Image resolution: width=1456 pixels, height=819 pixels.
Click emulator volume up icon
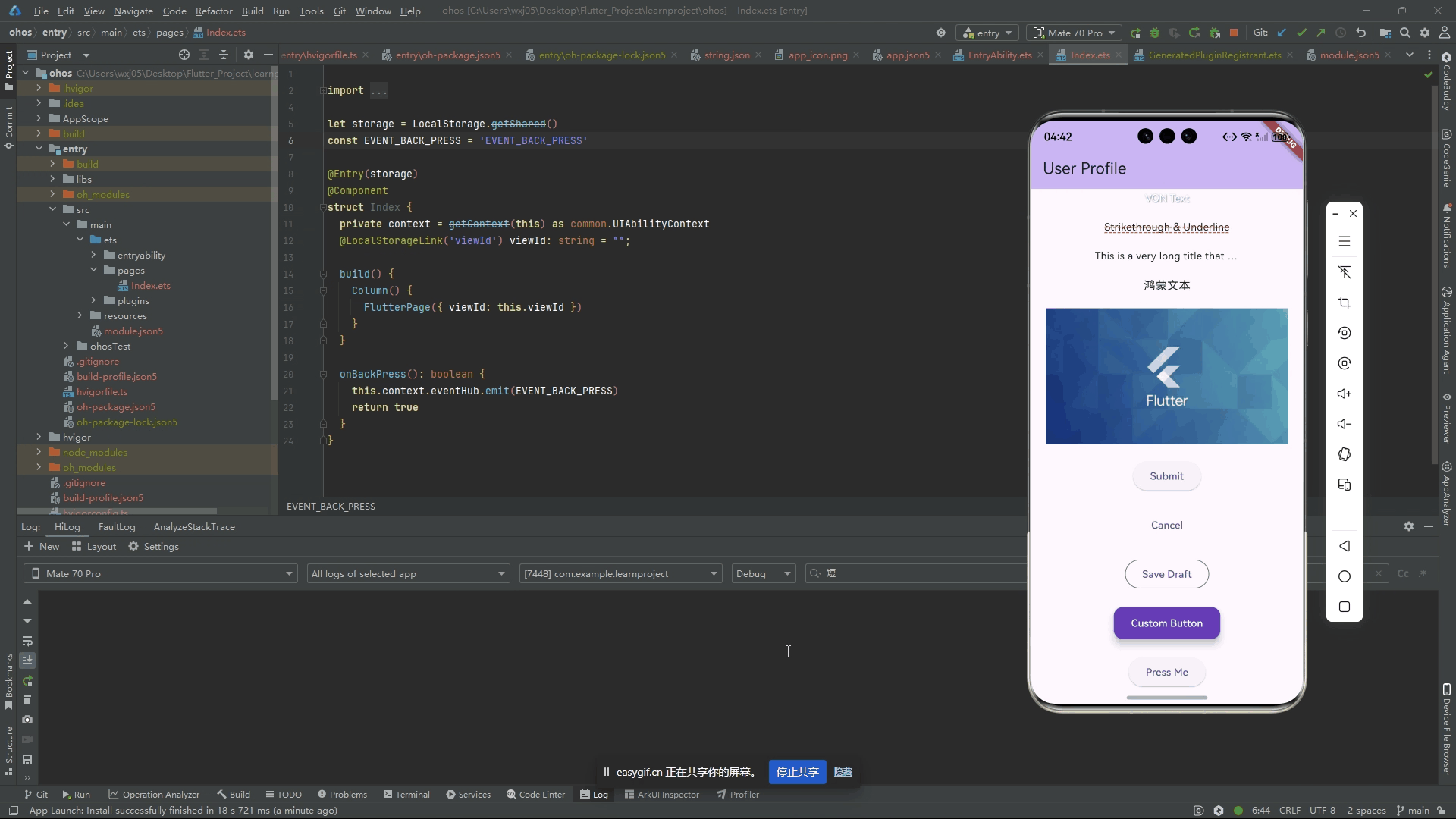coord(1345,394)
